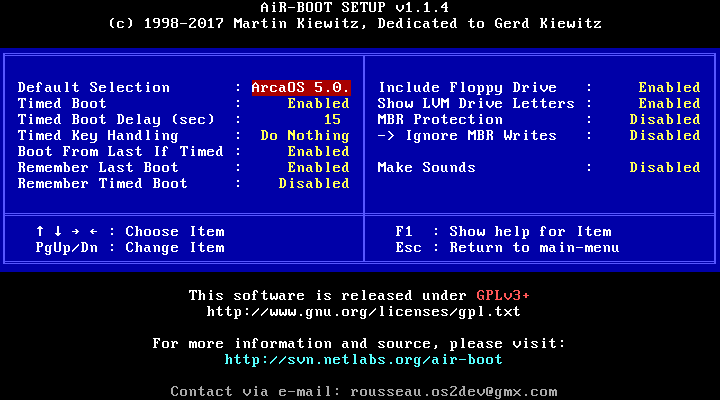Click the Change Item hint text
720x400 pixels.
point(175,248)
